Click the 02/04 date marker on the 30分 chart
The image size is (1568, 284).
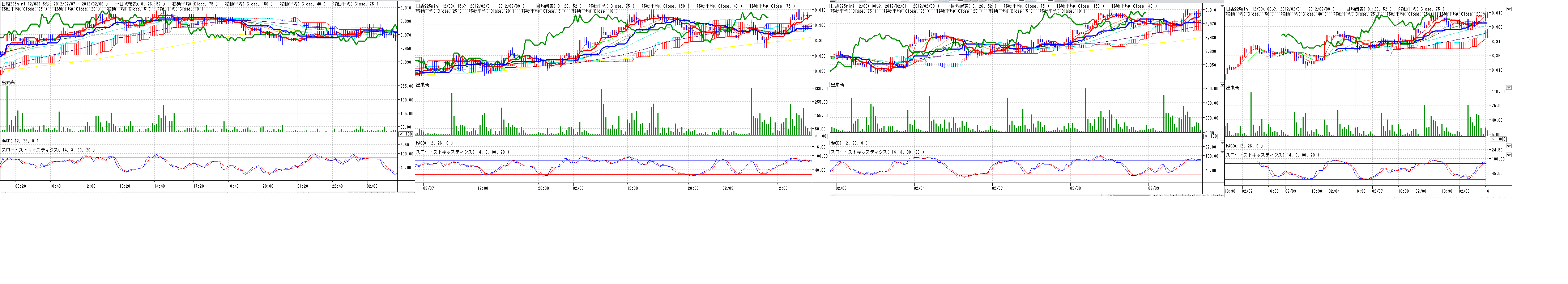tap(919, 188)
